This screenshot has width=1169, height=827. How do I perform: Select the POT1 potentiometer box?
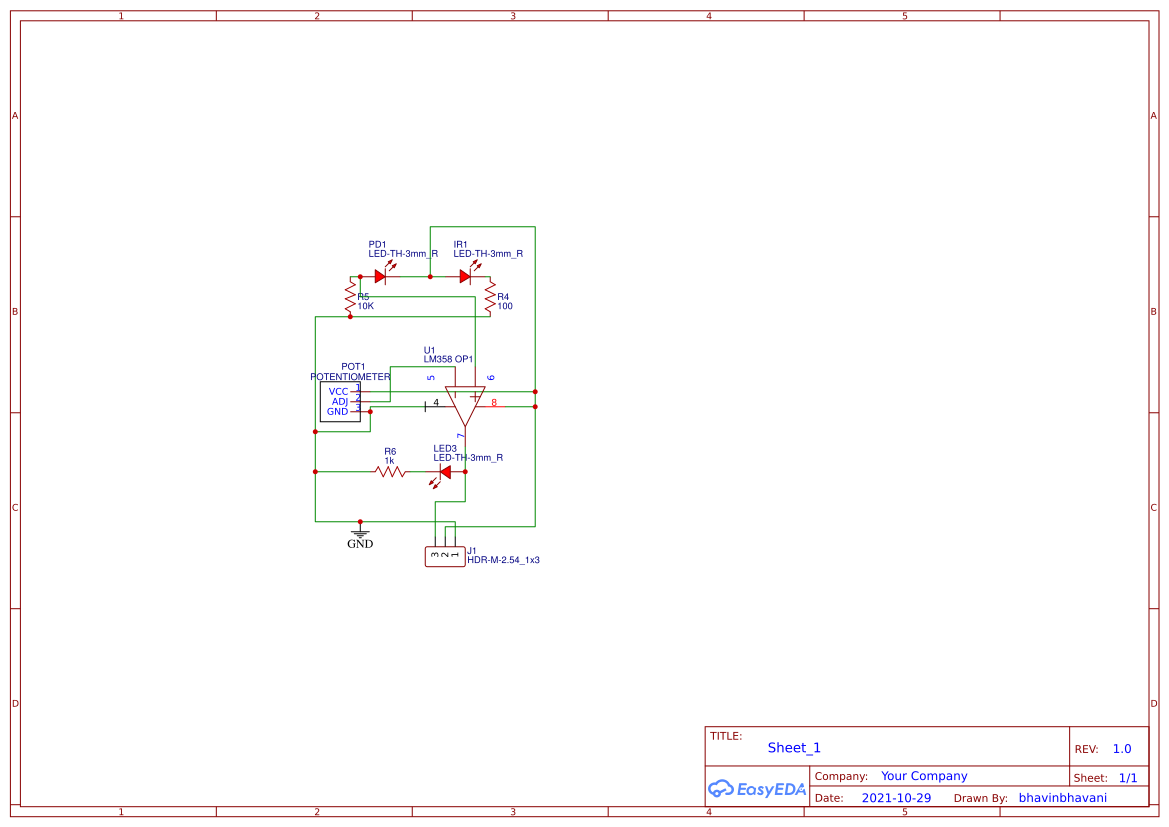coord(340,401)
